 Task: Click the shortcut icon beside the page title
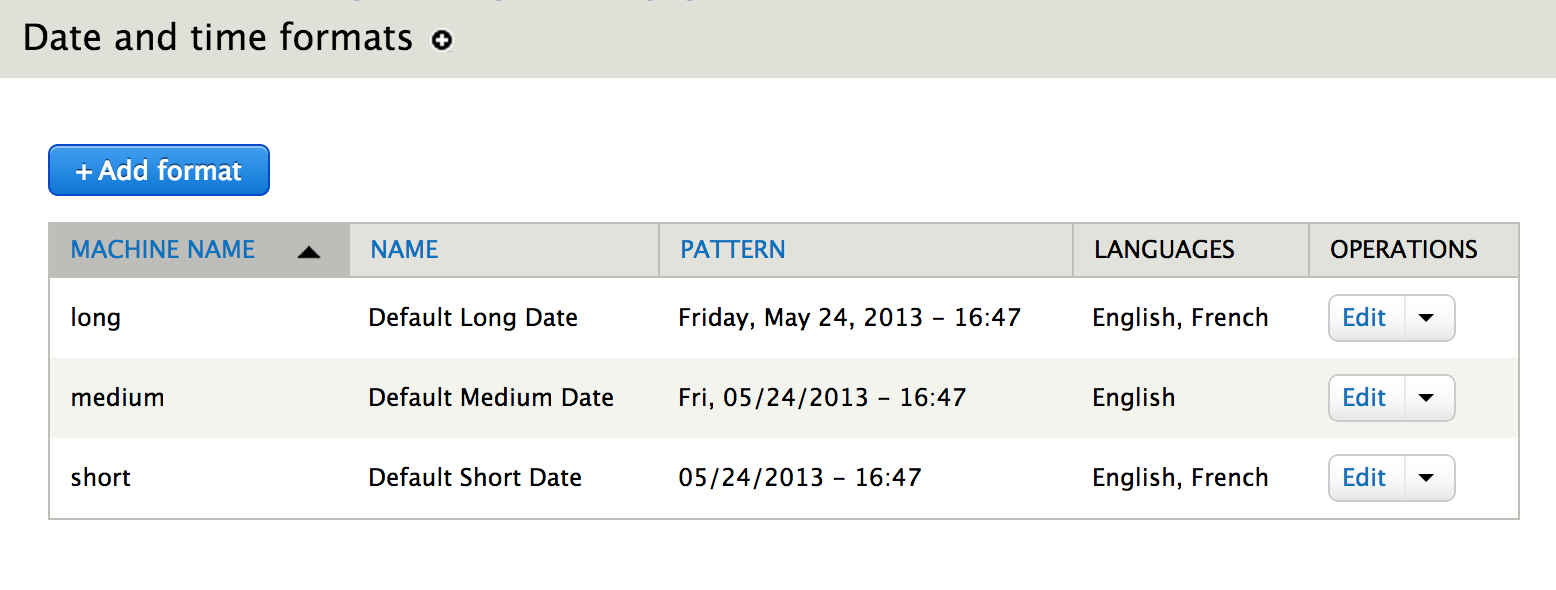(441, 42)
